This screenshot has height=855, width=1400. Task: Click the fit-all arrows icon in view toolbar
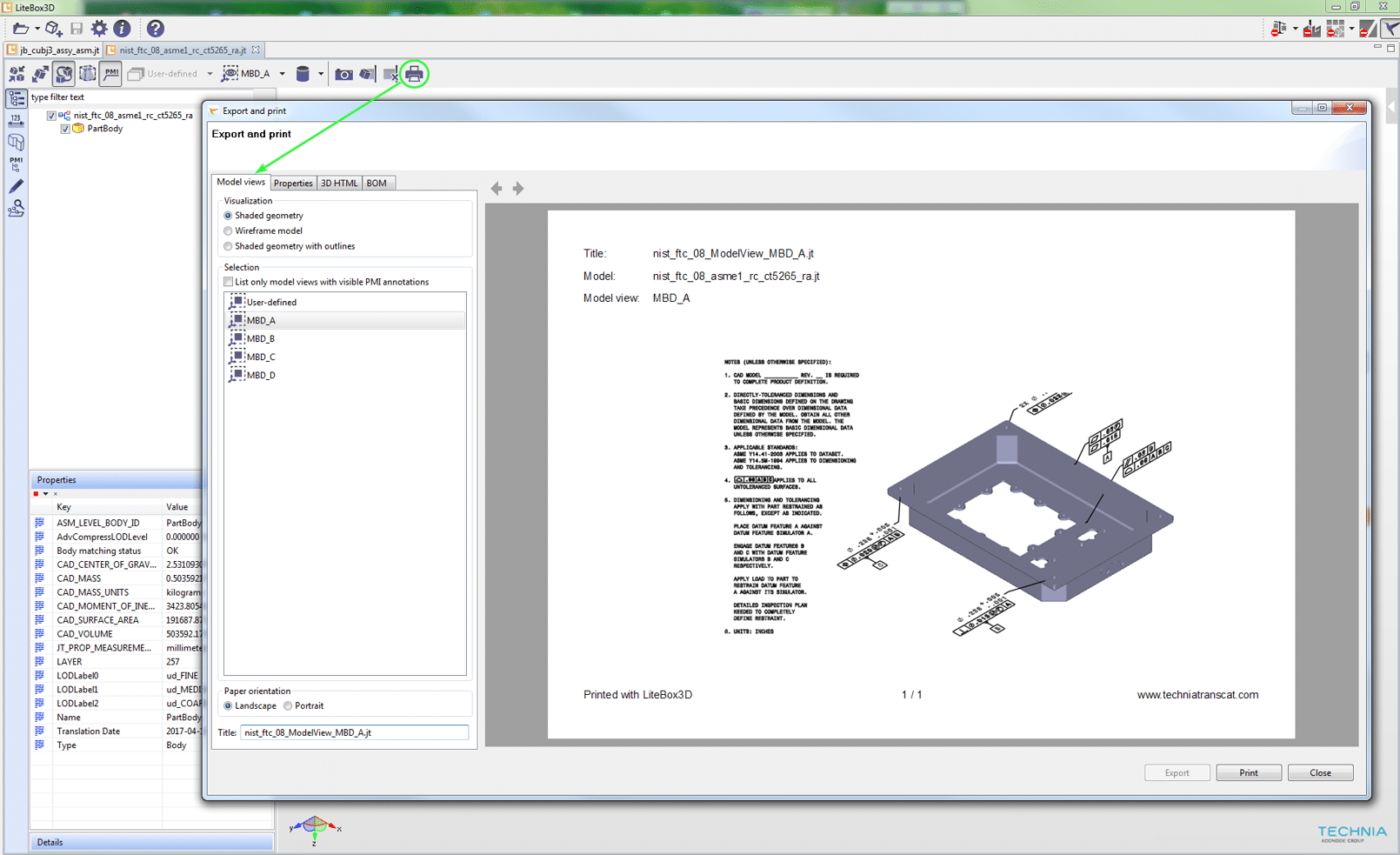pyautogui.click(x=17, y=74)
